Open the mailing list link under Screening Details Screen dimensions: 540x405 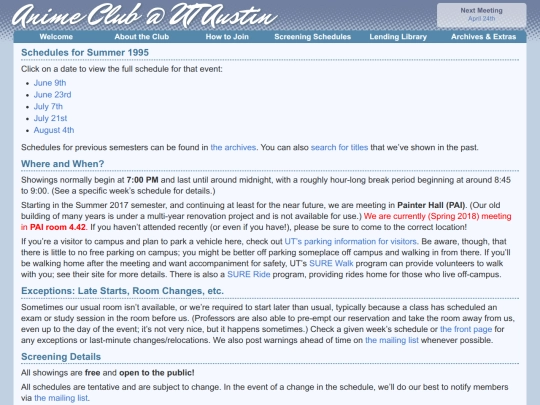click(61, 398)
